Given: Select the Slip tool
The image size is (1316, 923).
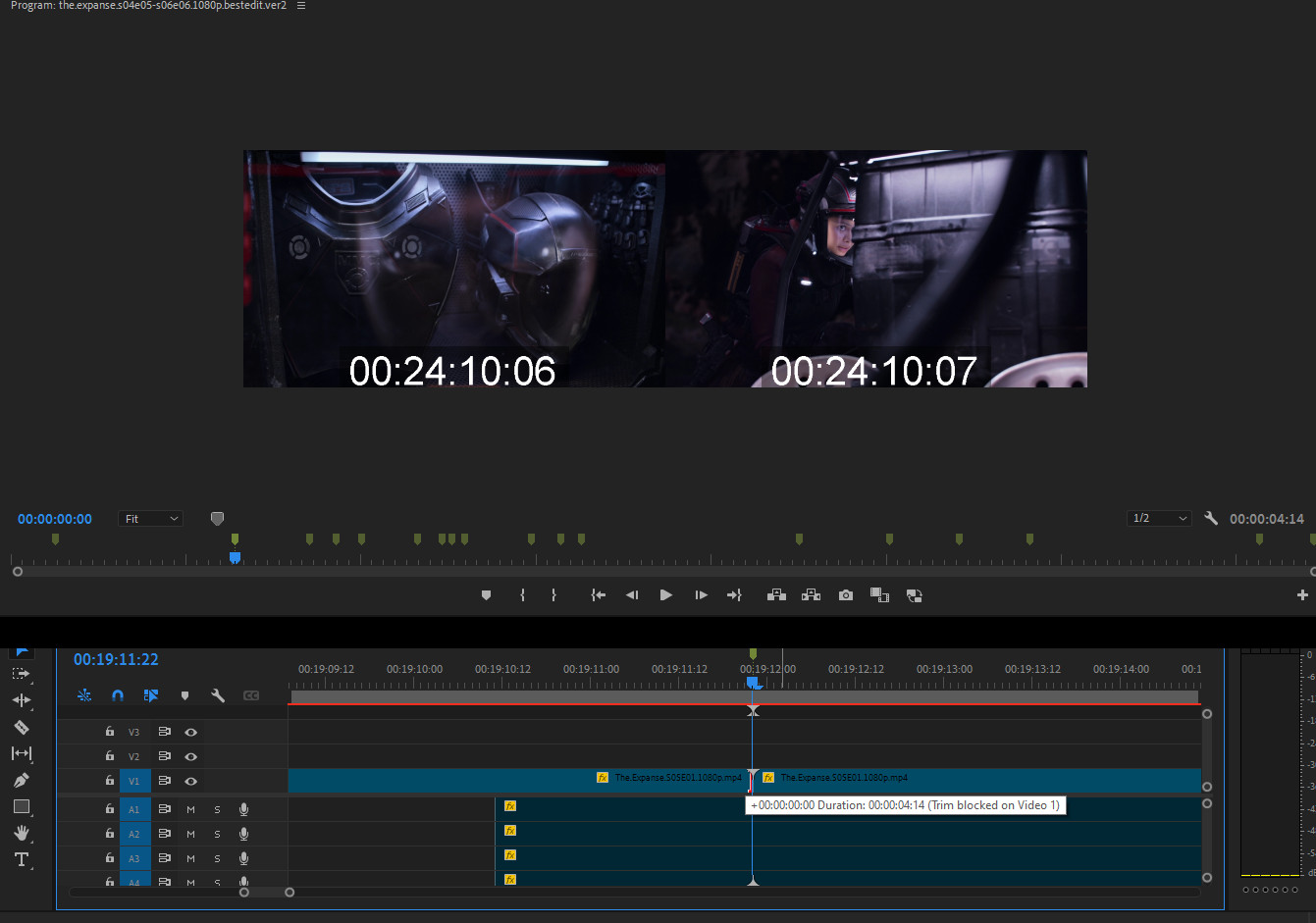Looking at the screenshot, I should point(21,753).
